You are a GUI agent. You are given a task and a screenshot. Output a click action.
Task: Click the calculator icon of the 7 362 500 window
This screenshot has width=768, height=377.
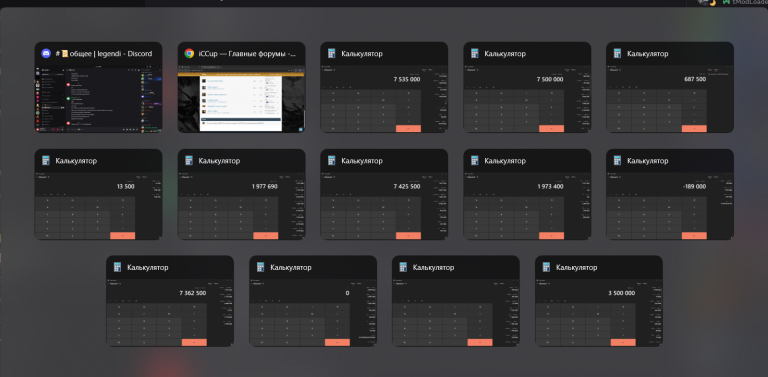point(117,267)
